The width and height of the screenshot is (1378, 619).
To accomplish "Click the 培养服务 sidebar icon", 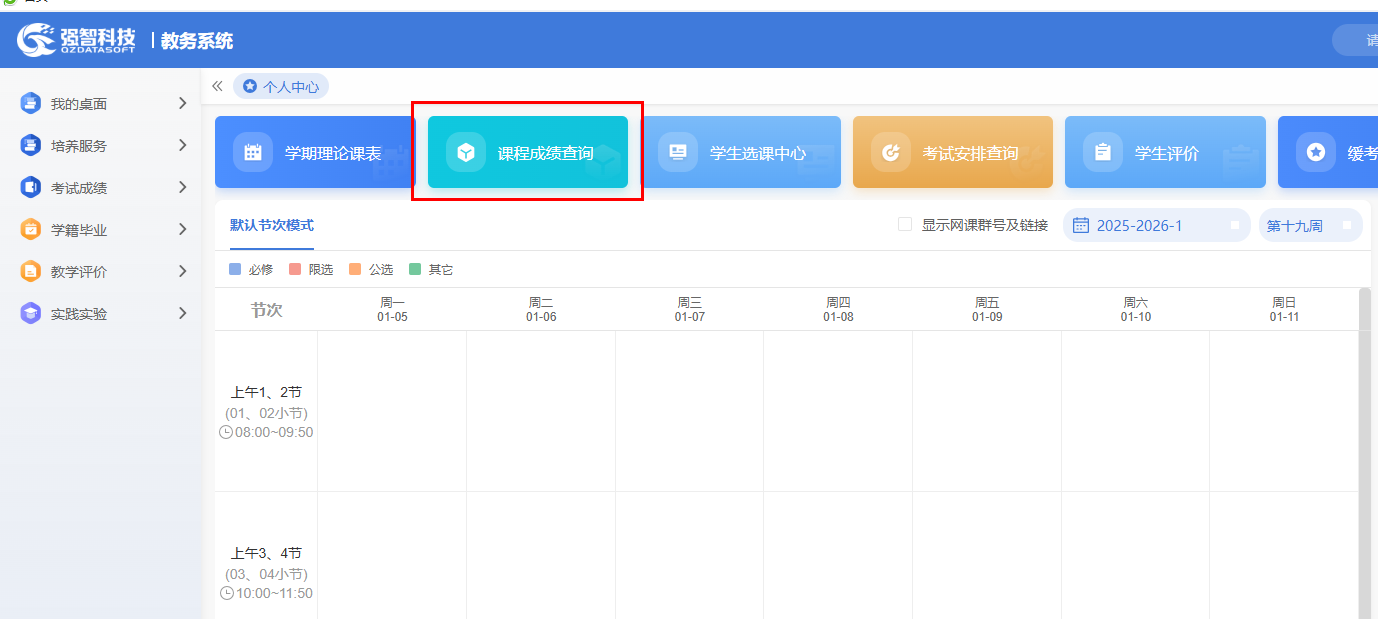I will click(x=31, y=145).
